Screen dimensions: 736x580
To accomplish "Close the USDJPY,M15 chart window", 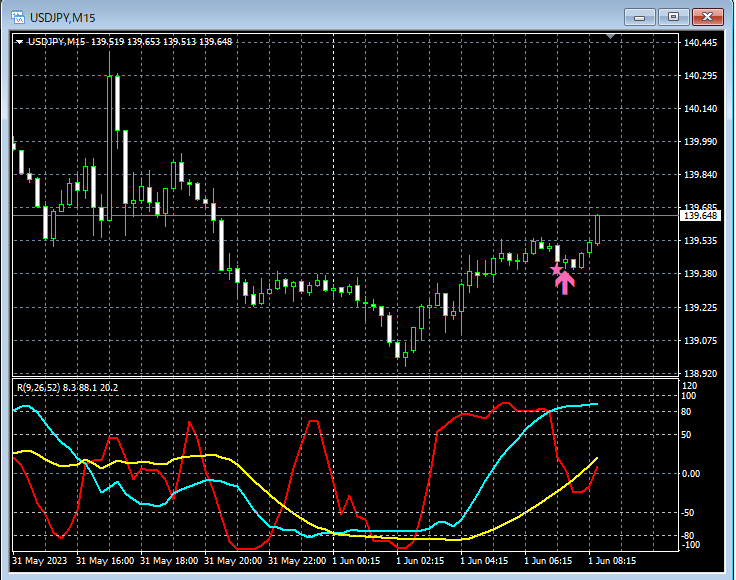I will pos(707,17).
